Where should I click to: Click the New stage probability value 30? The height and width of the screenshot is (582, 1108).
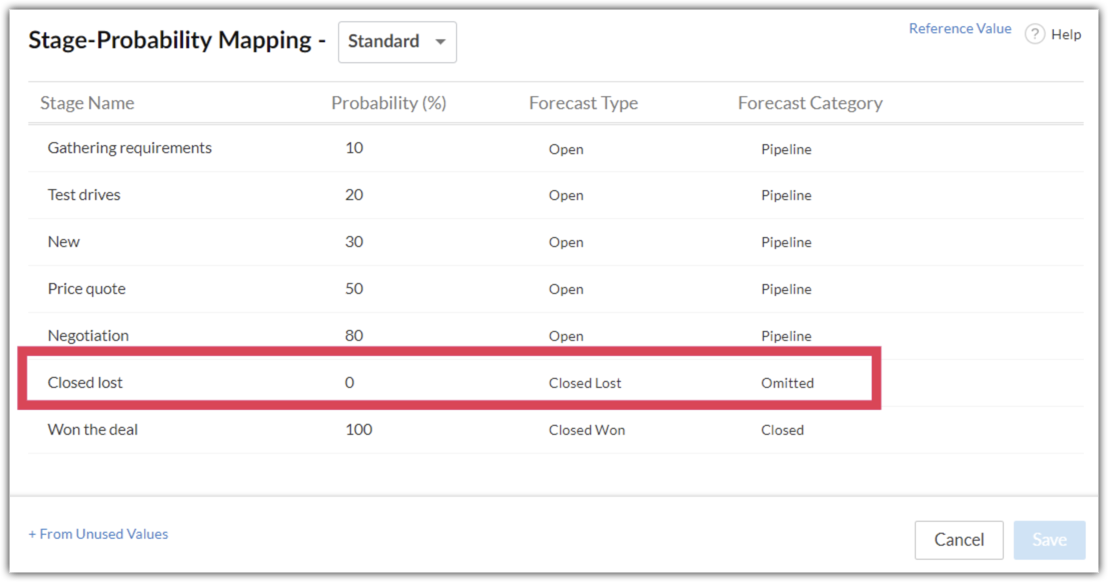(x=354, y=242)
